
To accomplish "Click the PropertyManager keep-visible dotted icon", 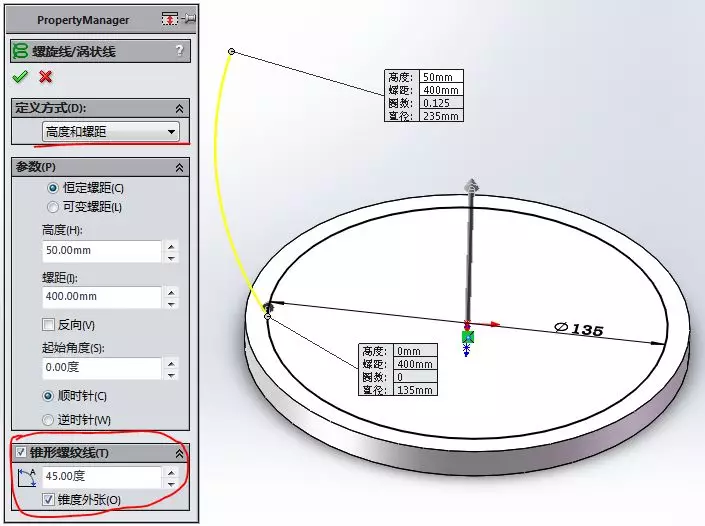I will (170, 19).
